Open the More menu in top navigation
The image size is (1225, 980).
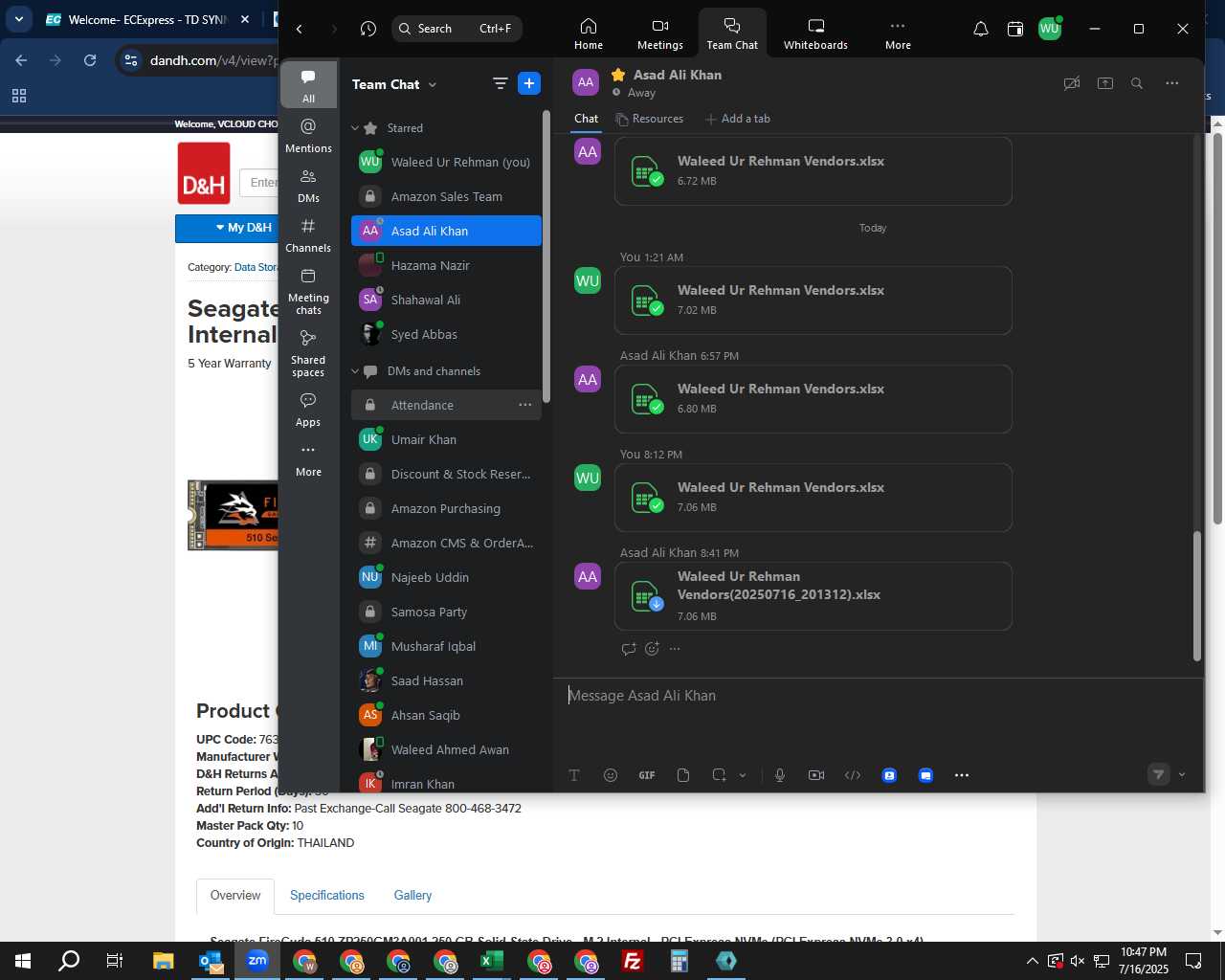(898, 33)
